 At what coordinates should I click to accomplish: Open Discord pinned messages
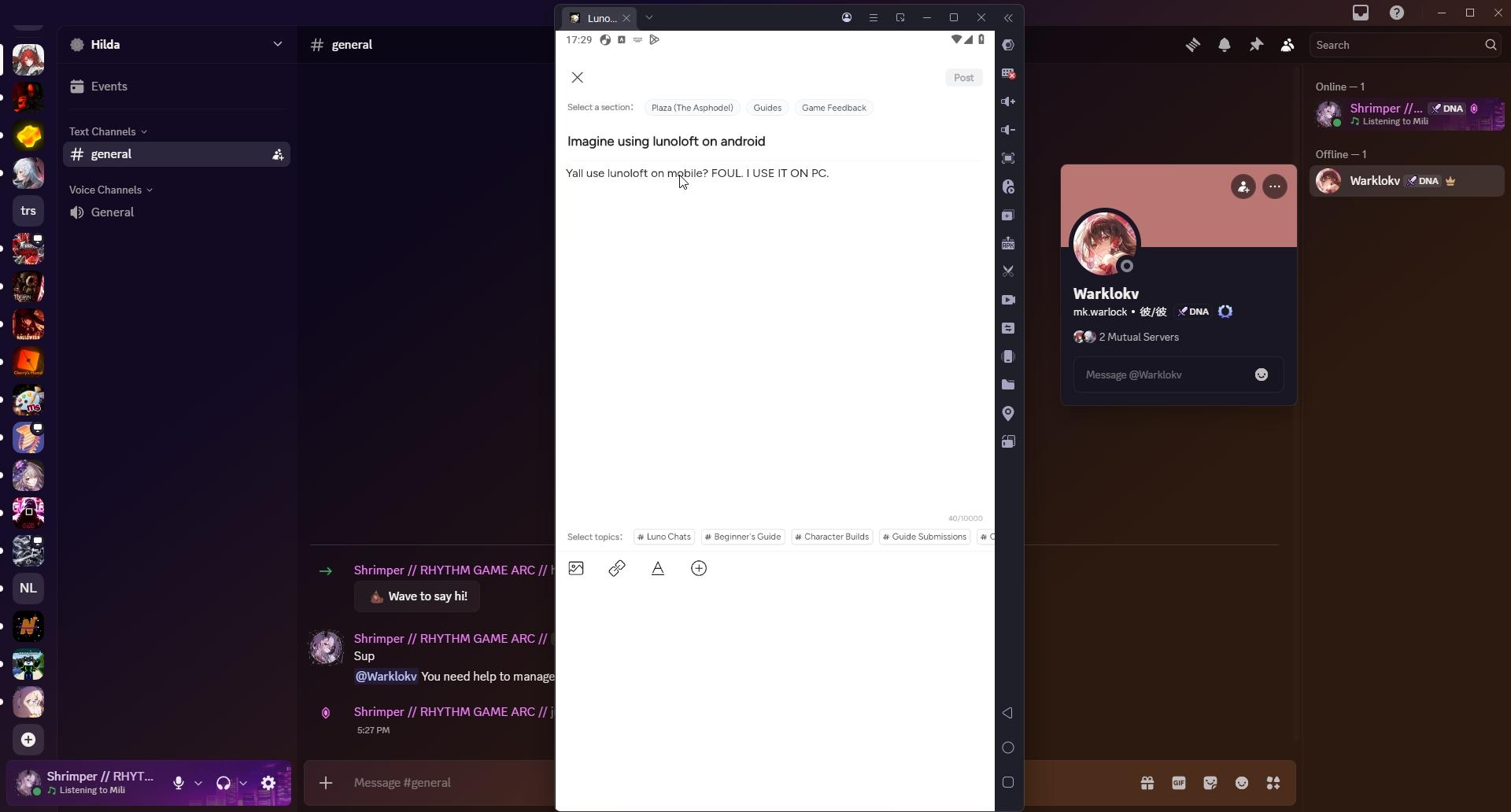(1256, 46)
